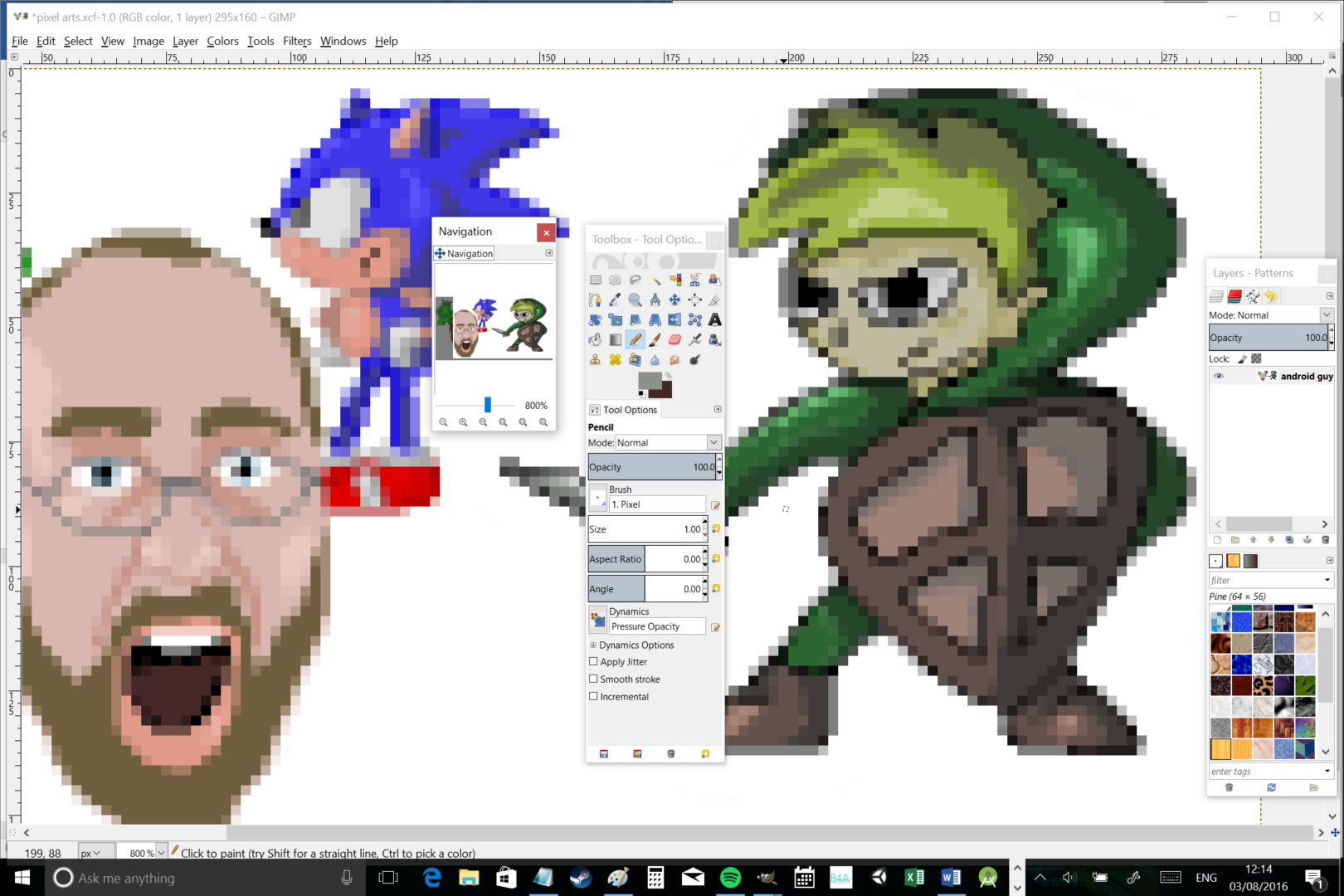Choose the Paintbrush tool
Image resolution: width=1344 pixels, height=896 pixels.
pyautogui.click(x=655, y=339)
